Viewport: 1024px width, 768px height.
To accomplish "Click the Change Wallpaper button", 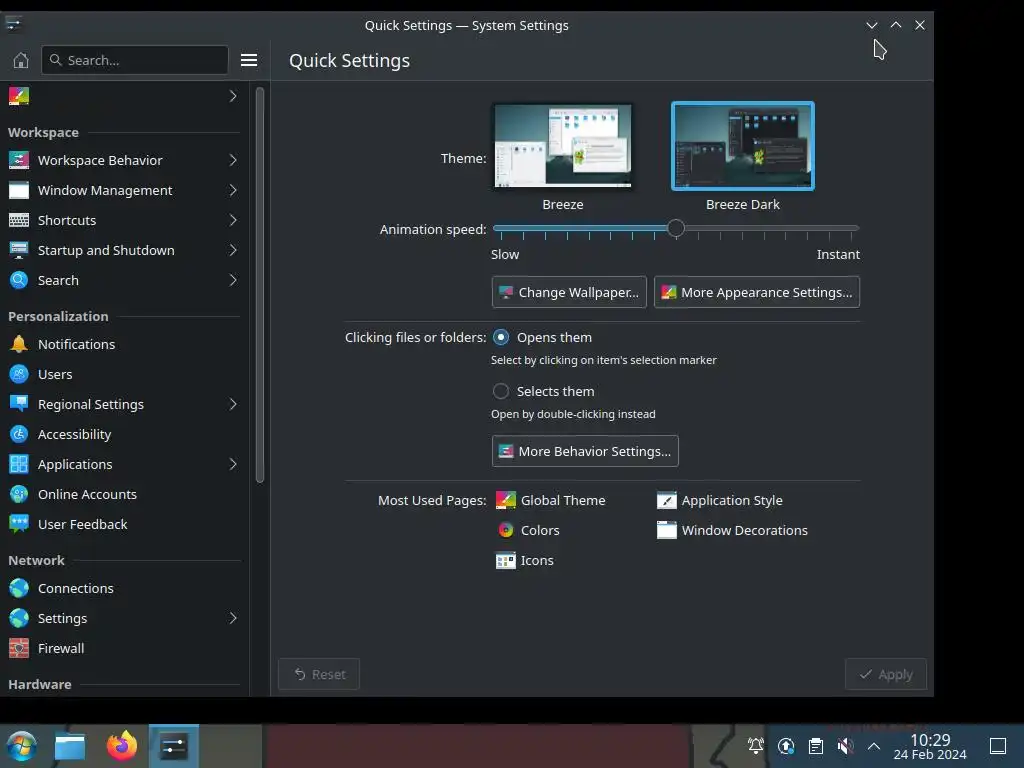I will [x=569, y=292].
